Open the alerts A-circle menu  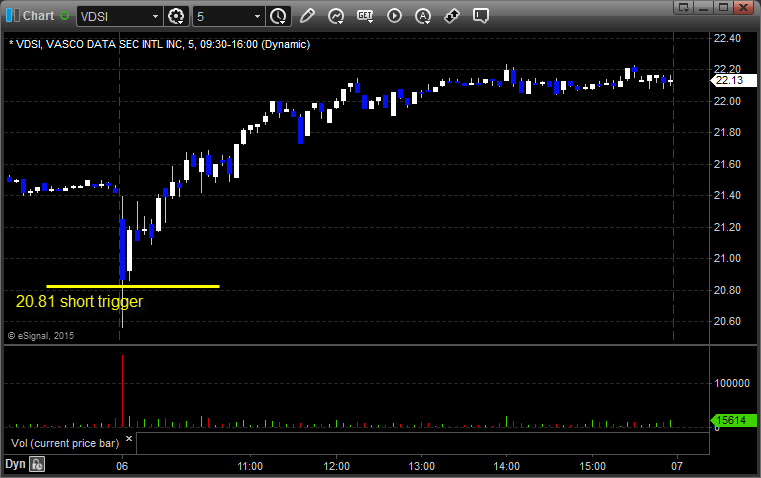[x=423, y=16]
